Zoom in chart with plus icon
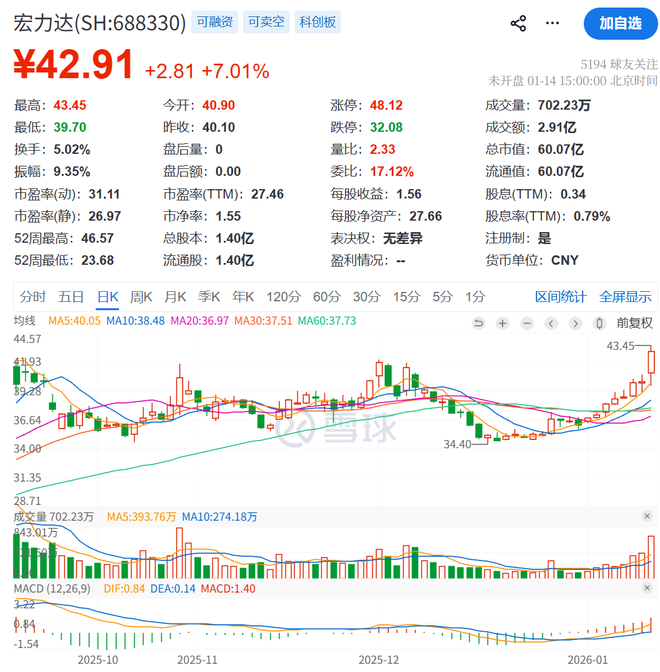Image resolution: width=660 pixels, height=672 pixels. click(502, 323)
